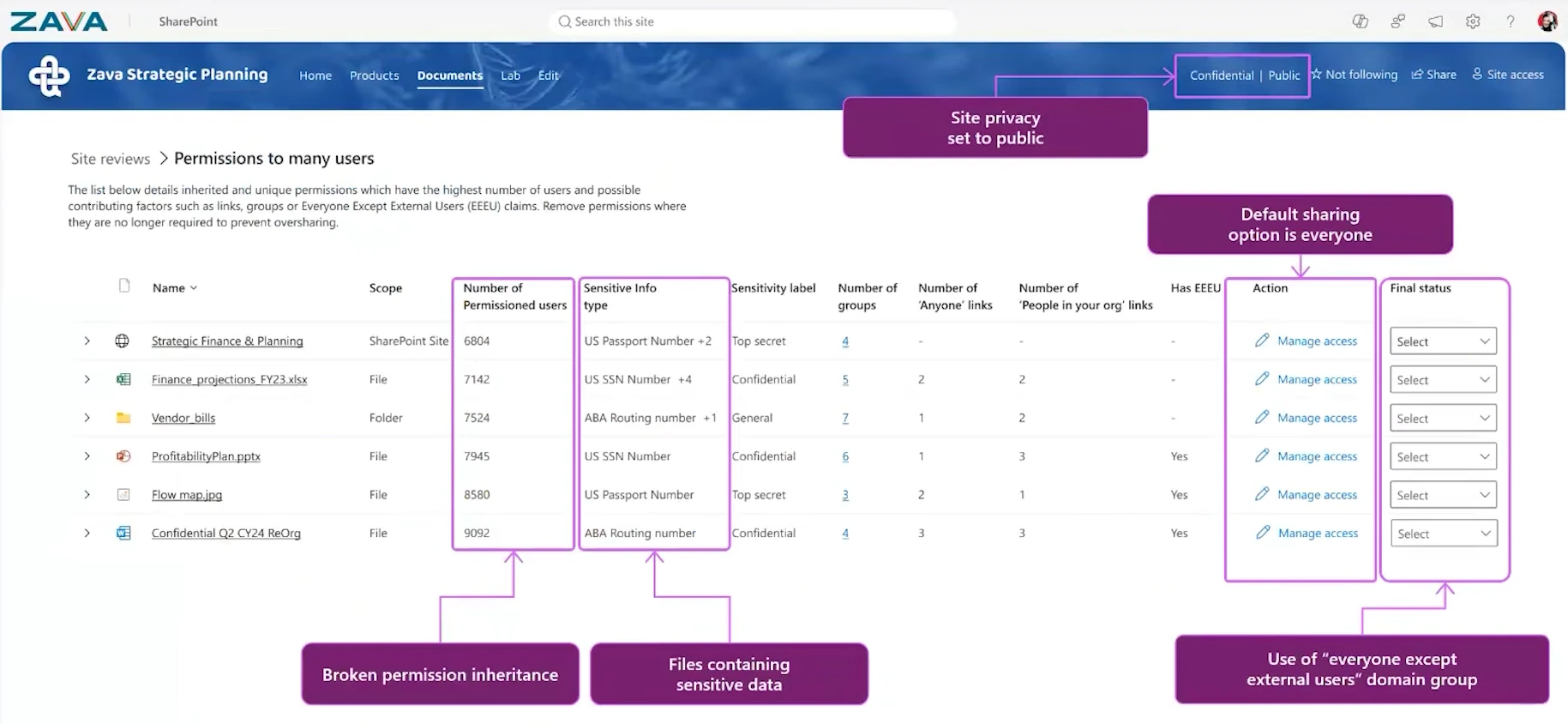The width and height of the screenshot is (1568, 724).
Task: Open Final status dropdown for Flow map.jpg row
Action: coord(1443,495)
